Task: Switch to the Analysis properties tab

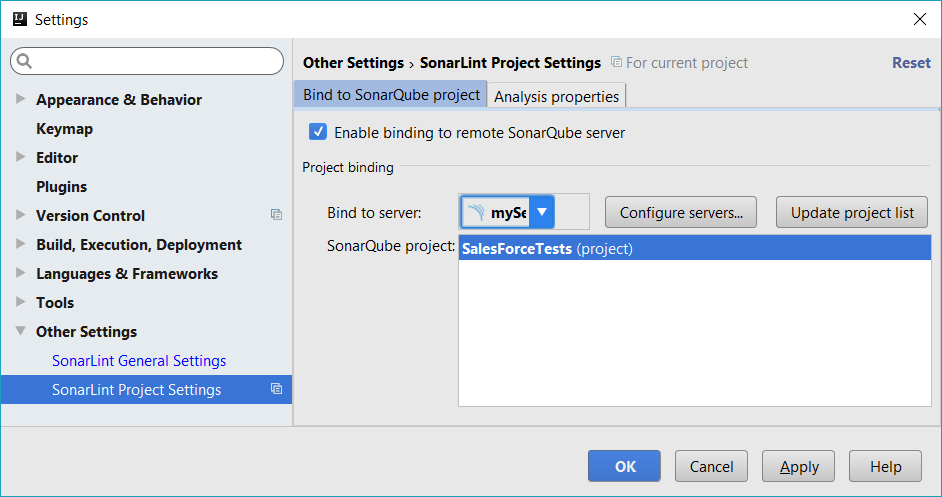Action: coord(556,96)
